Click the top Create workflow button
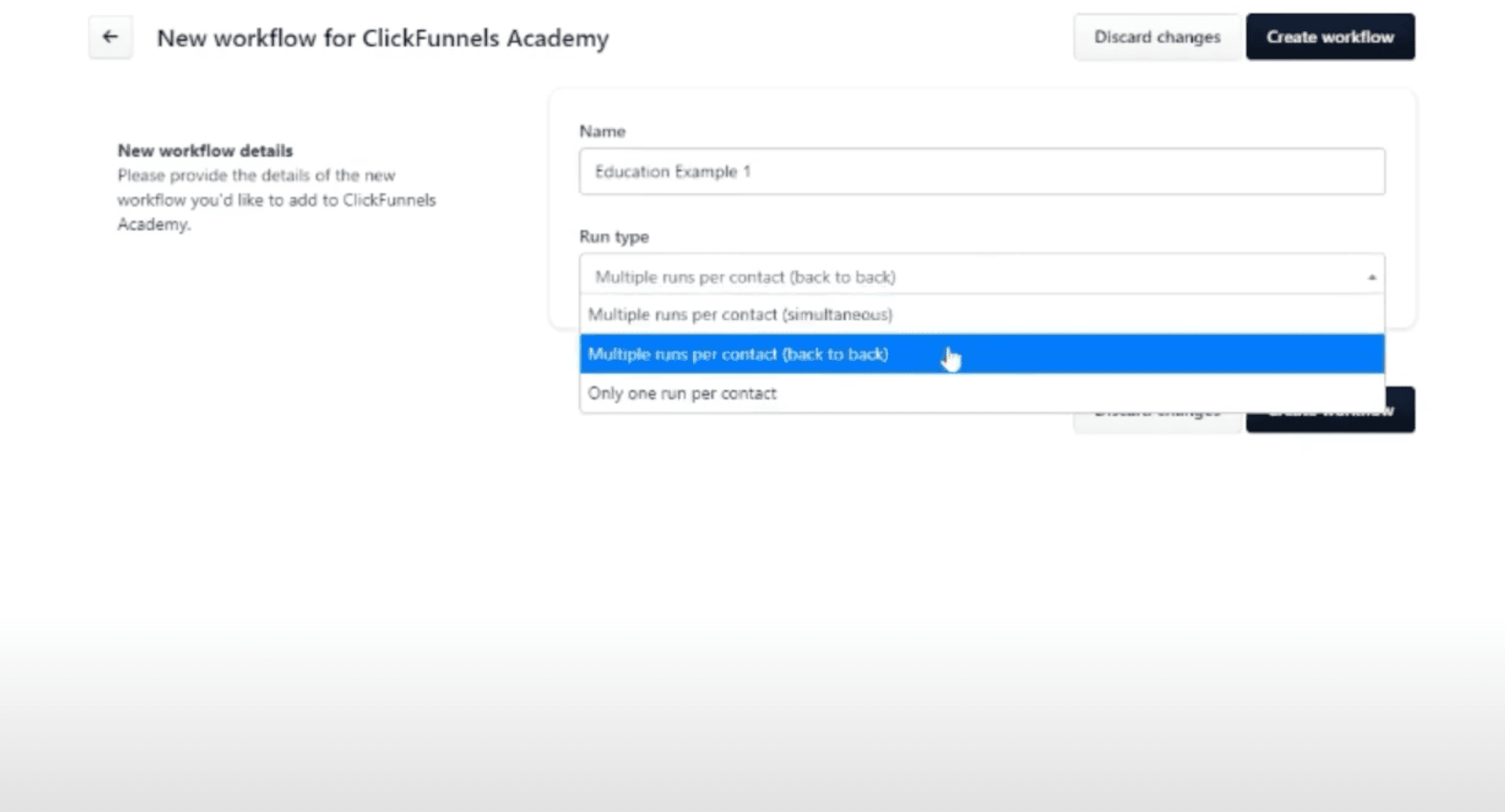Image resolution: width=1505 pixels, height=812 pixels. pos(1329,36)
